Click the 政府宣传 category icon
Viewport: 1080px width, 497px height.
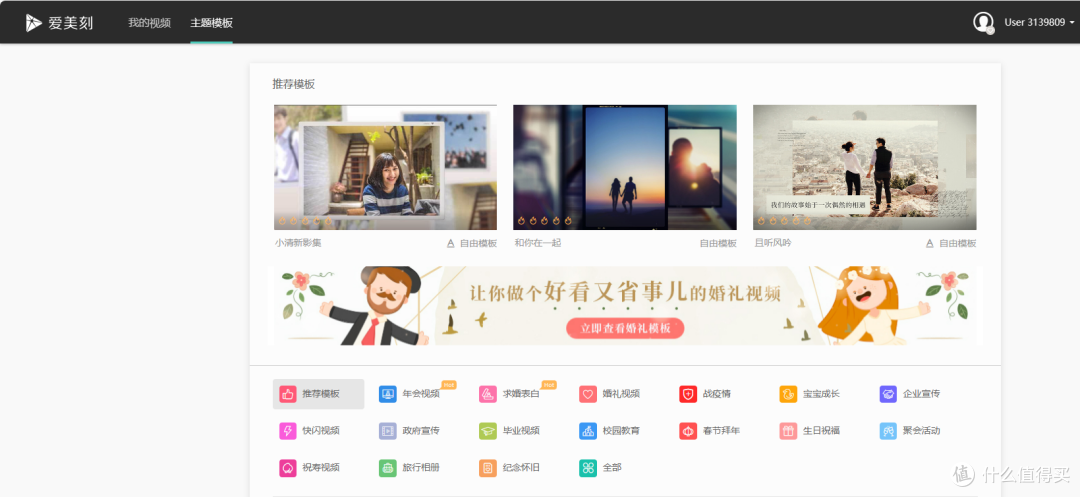click(x=388, y=431)
